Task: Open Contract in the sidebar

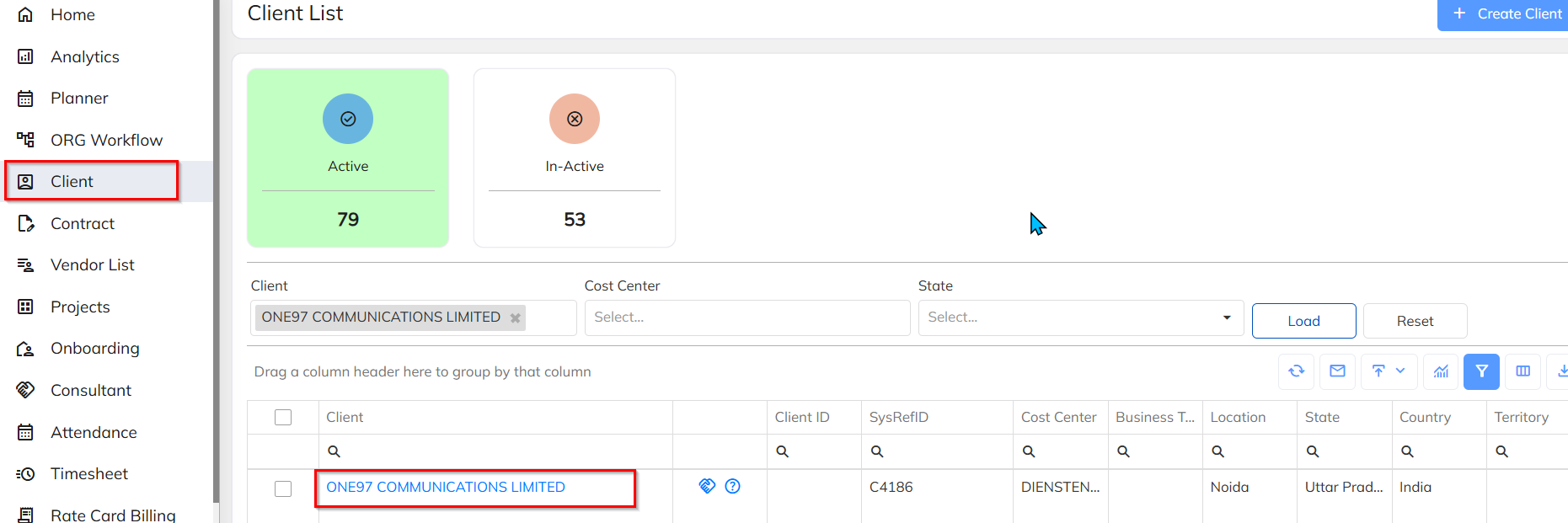Action: pos(83,223)
